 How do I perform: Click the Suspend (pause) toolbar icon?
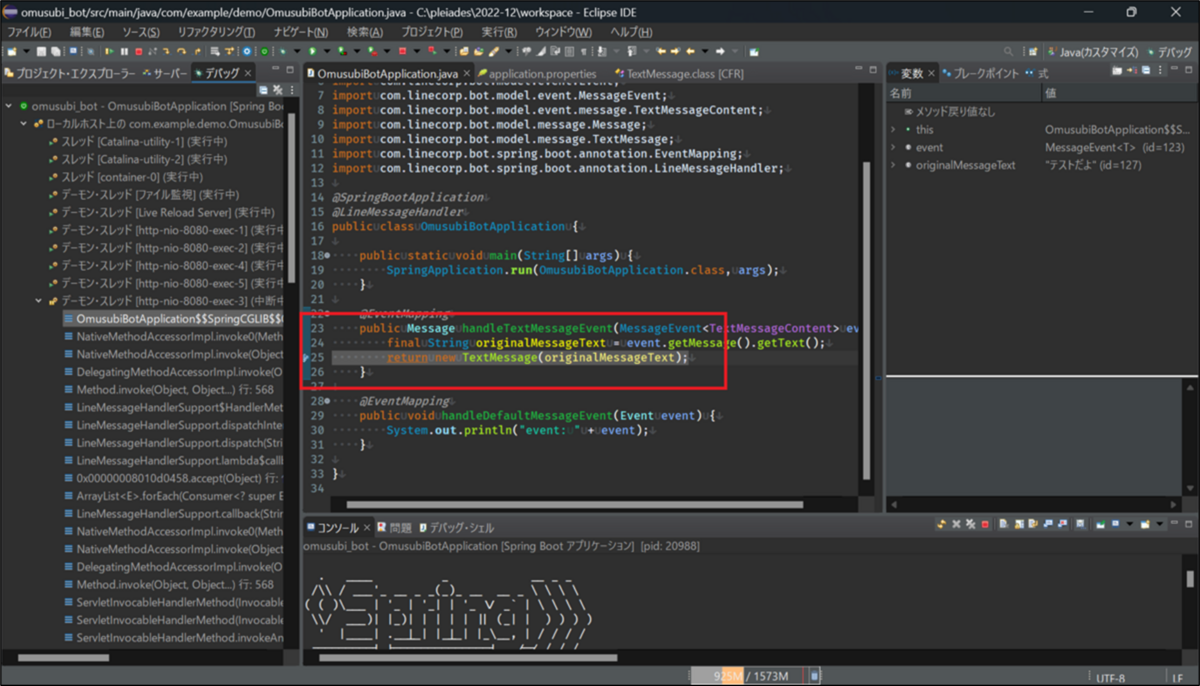124,50
